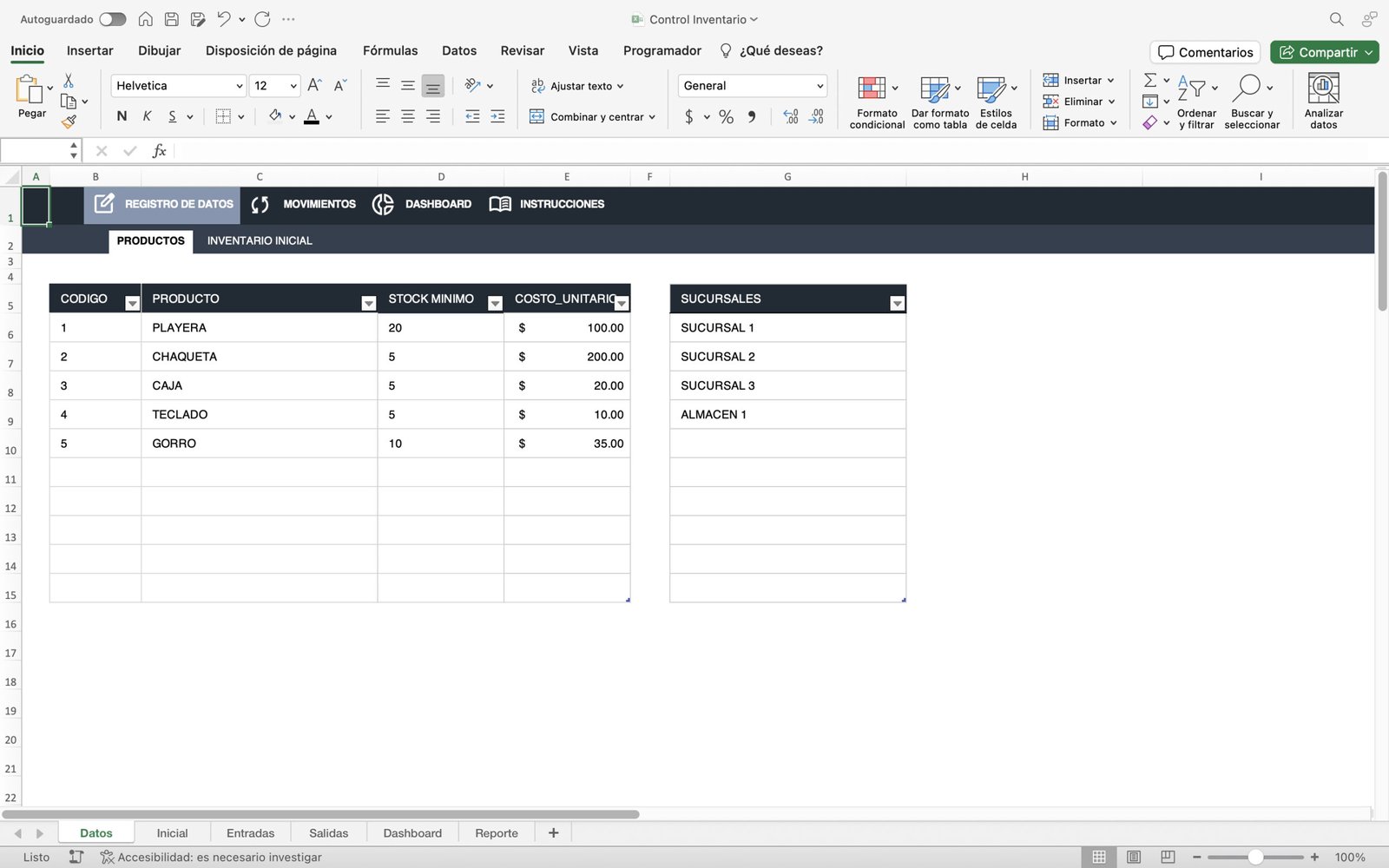The image size is (1389, 868).
Task: Open Analizar datos tool
Action: pyautogui.click(x=1323, y=88)
